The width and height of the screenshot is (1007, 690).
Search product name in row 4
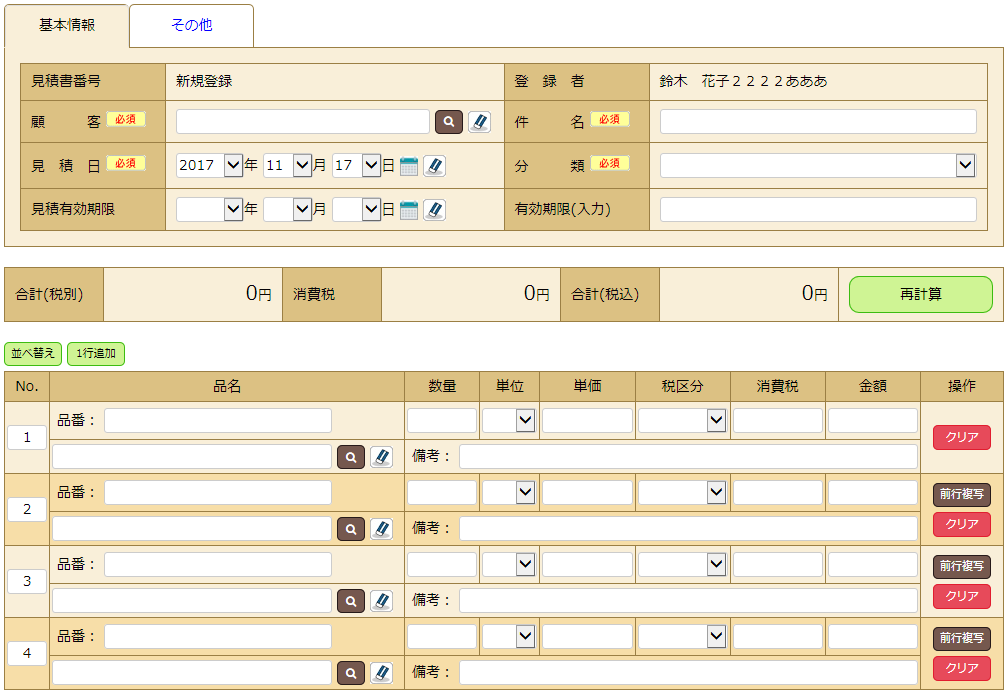click(x=350, y=673)
